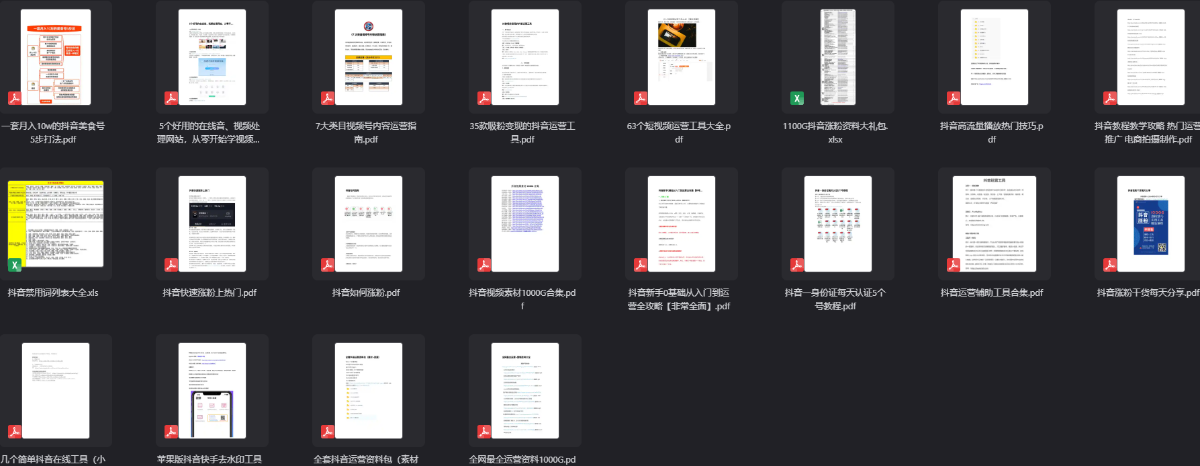Click the PDF icon on 35款吸粉变现的抖音运营工具
Image resolution: width=1200 pixels, height=466 pixels.
click(484, 98)
